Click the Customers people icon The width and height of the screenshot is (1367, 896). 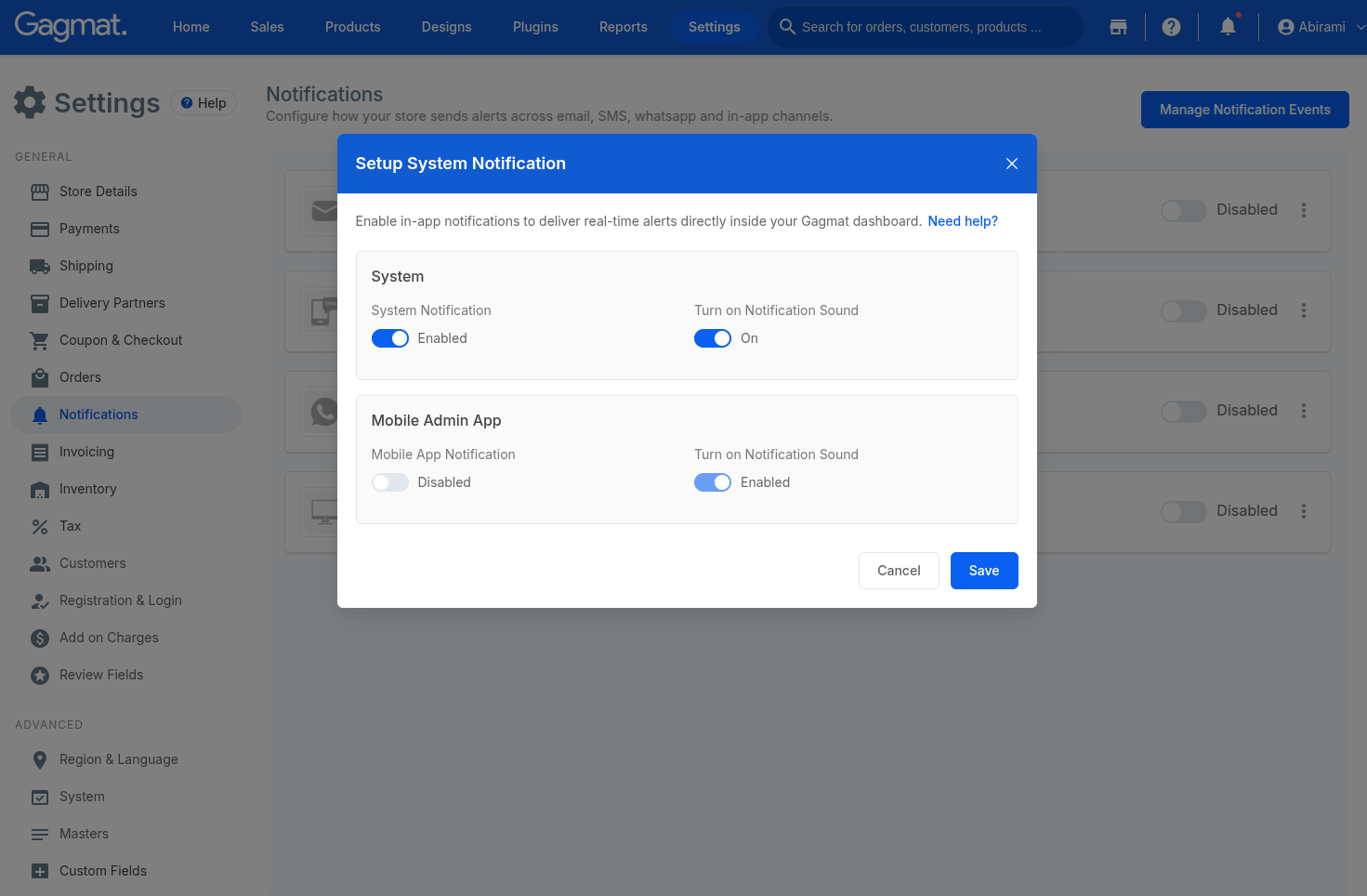pyautogui.click(x=40, y=563)
